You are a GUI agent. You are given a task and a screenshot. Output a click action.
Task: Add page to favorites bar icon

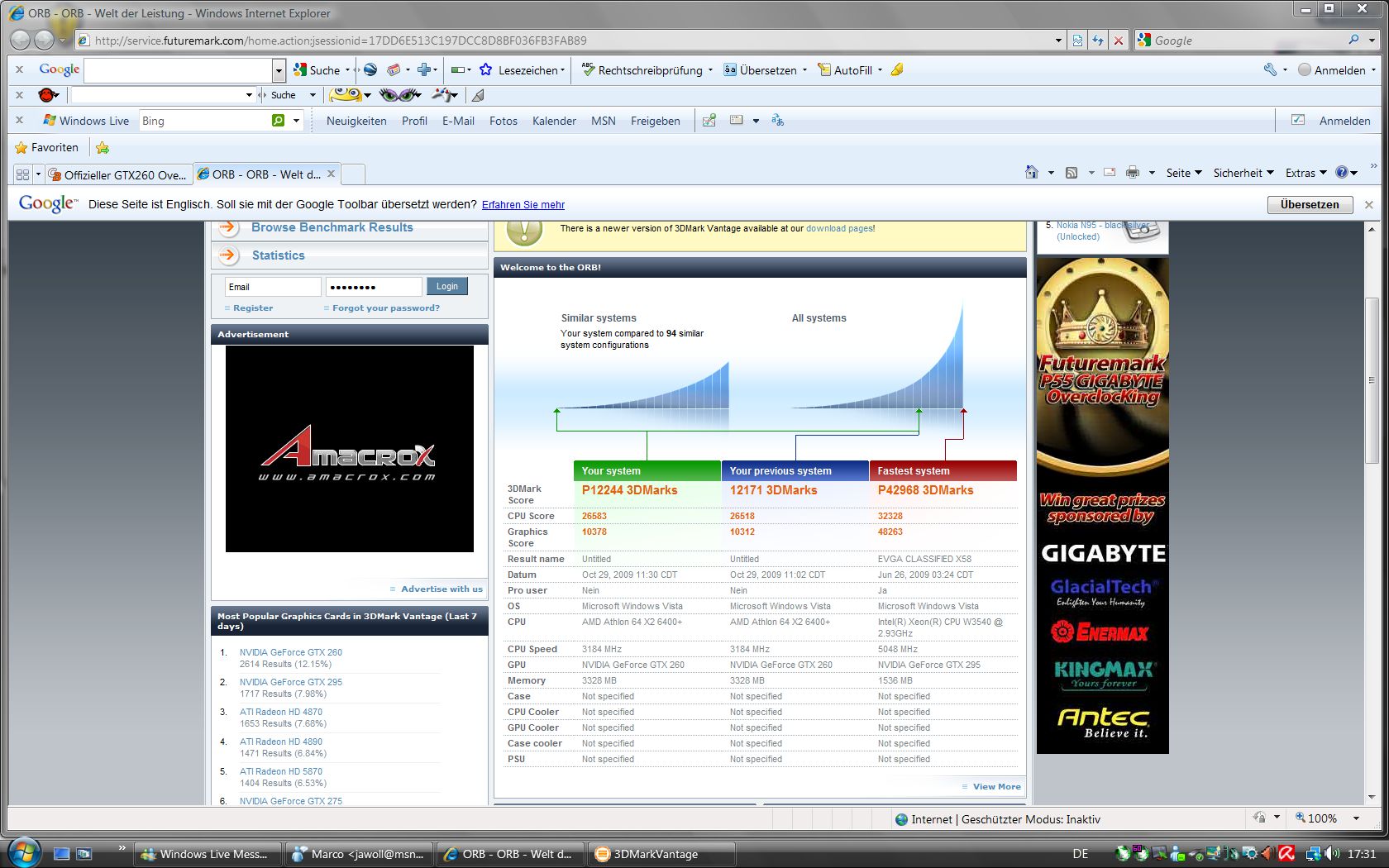[x=103, y=147]
